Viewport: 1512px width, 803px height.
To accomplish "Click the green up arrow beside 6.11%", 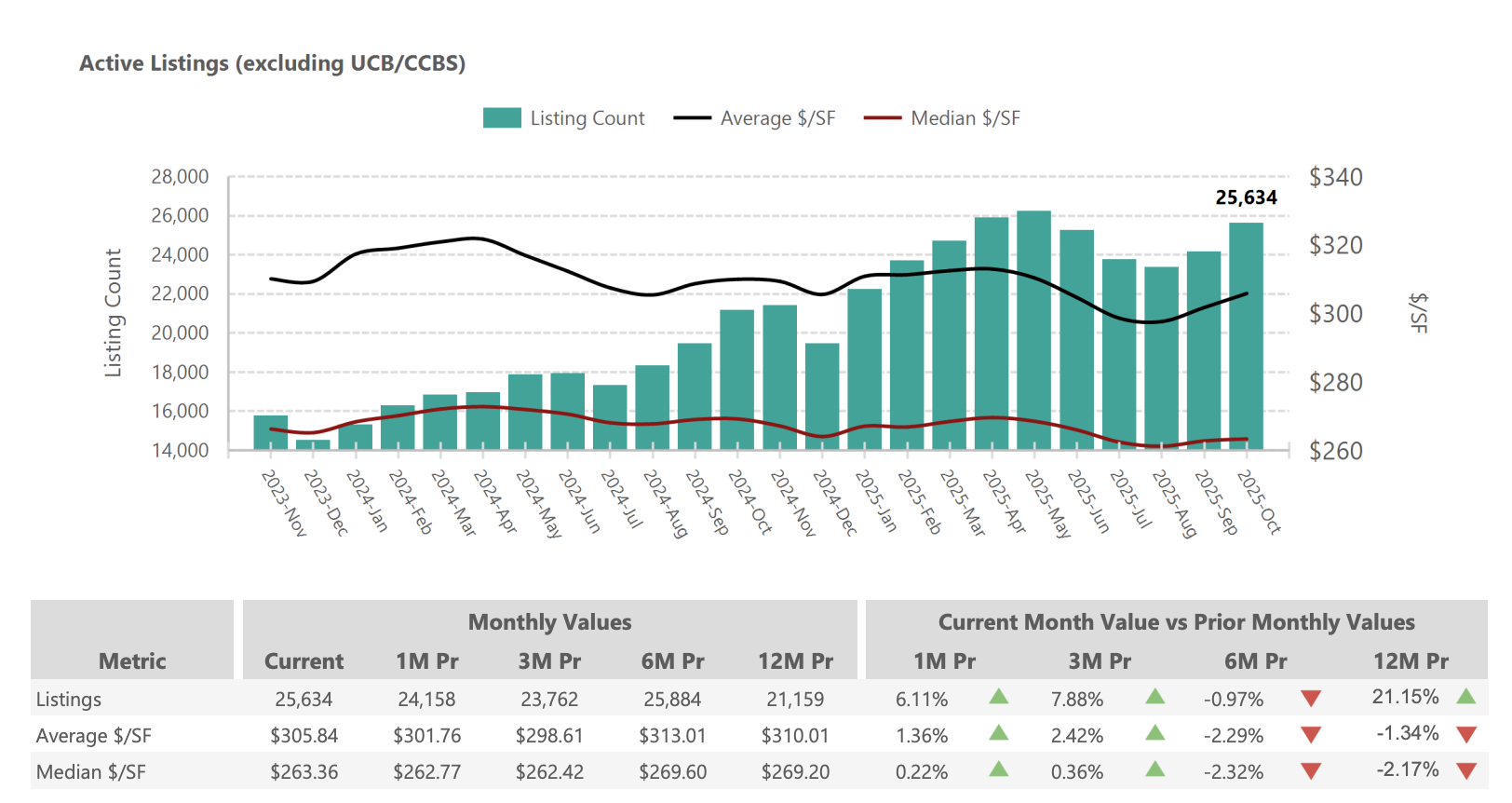I will (x=999, y=697).
